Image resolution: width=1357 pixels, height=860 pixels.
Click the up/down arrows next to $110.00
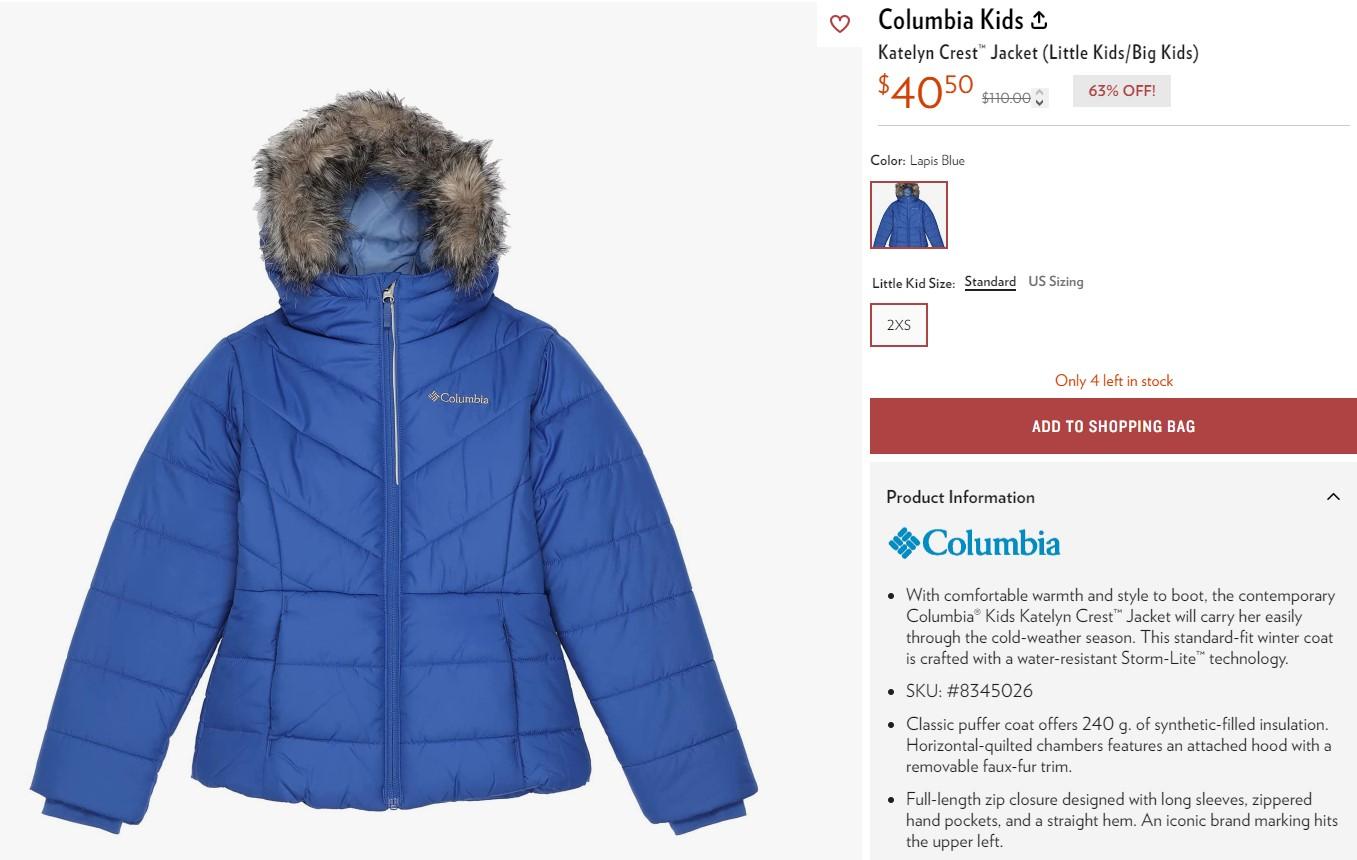1040,98
